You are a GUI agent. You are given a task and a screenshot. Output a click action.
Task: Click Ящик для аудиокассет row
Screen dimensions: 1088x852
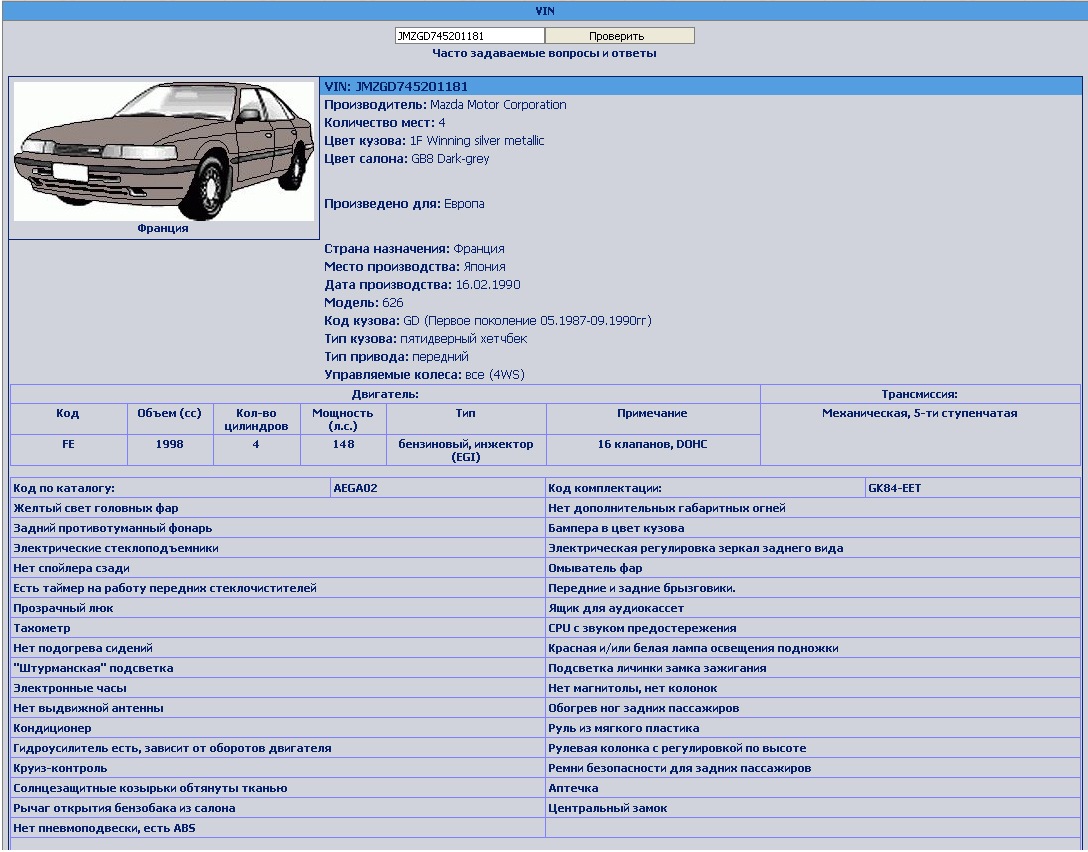point(813,608)
